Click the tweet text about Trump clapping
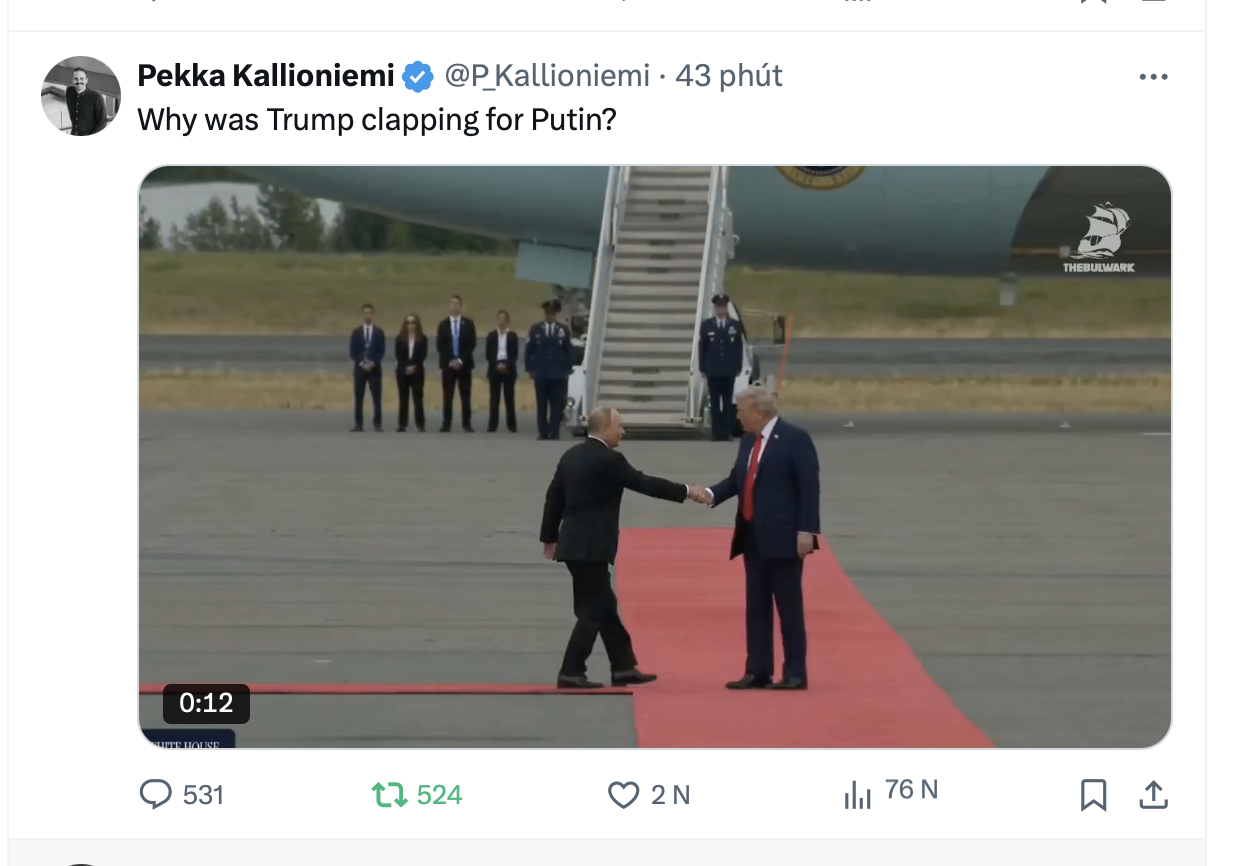This screenshot has height=866, width=1256. click(x=377, y=120)
